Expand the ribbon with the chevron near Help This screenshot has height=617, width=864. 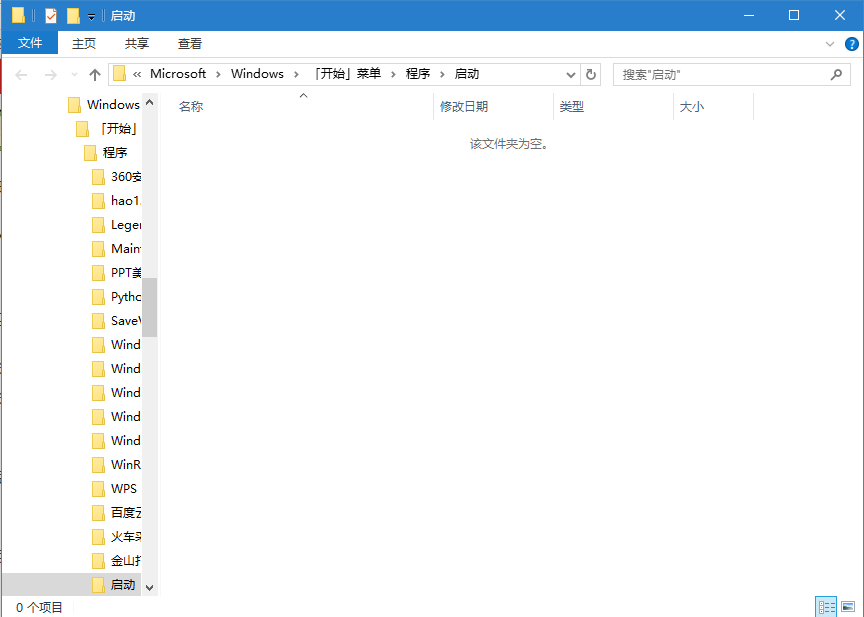[830, 43]
